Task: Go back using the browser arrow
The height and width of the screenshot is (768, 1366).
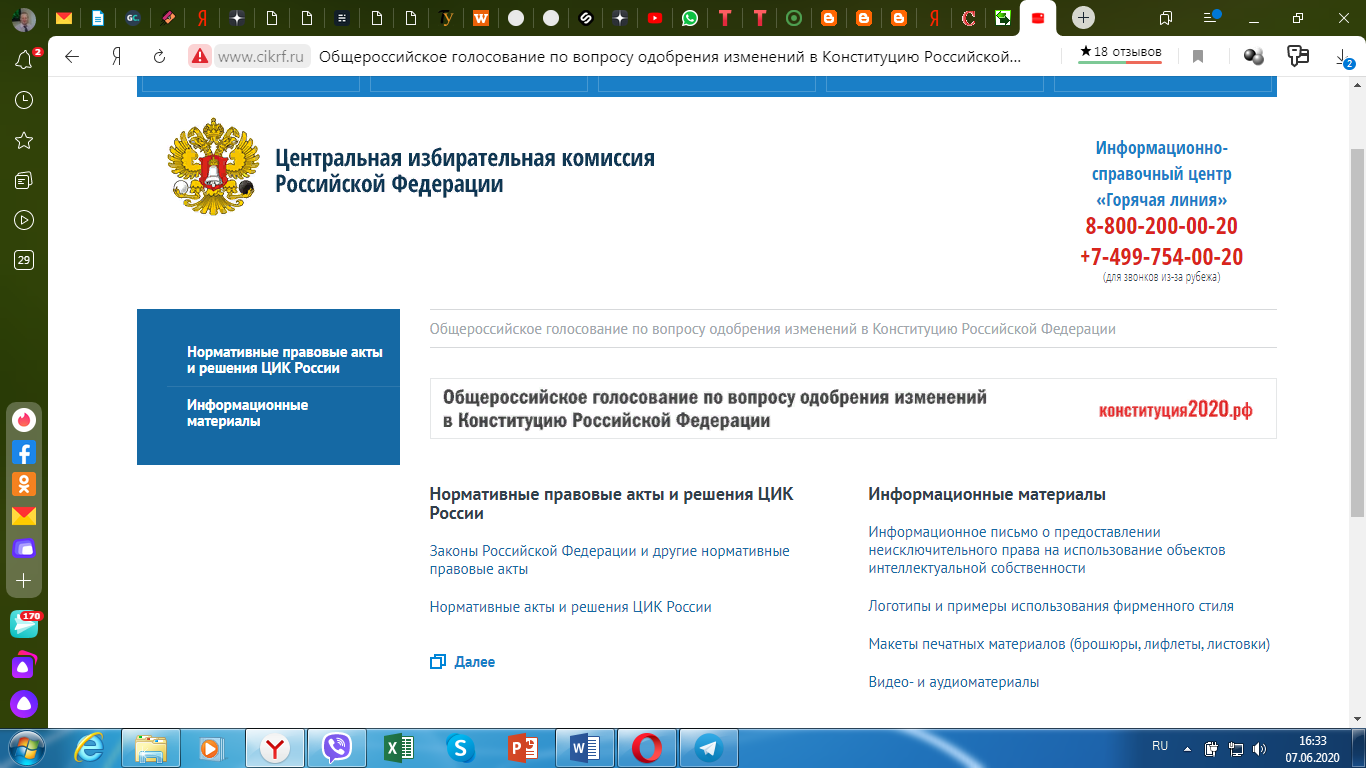Action: pyautogui.click(x=72, y=56)
